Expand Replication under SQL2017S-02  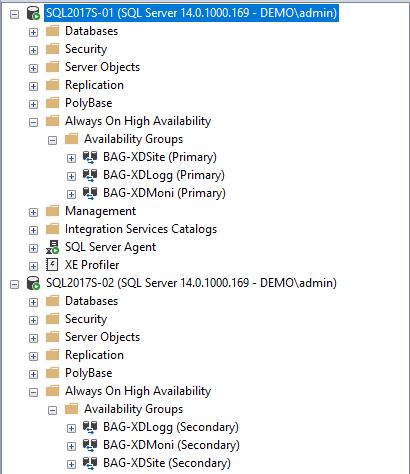[x=33, y=356]
